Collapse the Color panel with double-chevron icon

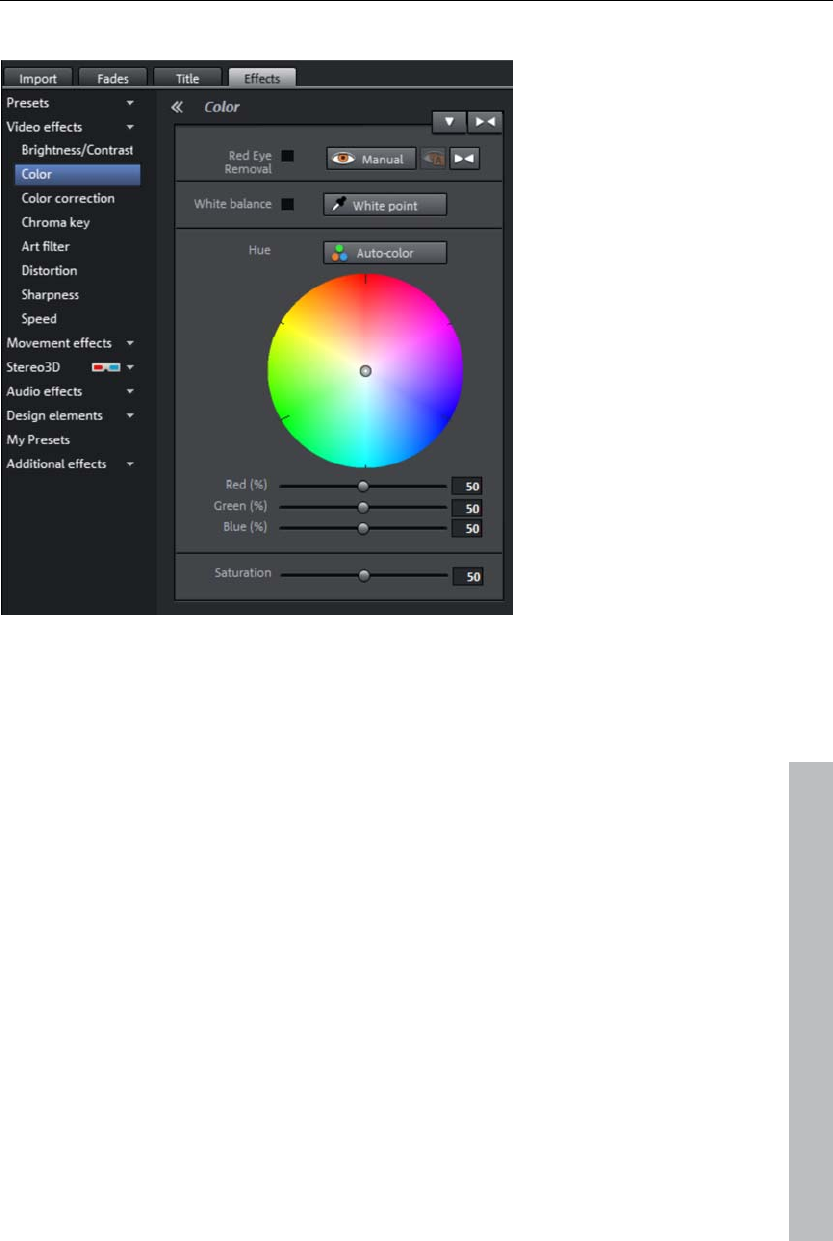click(177, 107)
